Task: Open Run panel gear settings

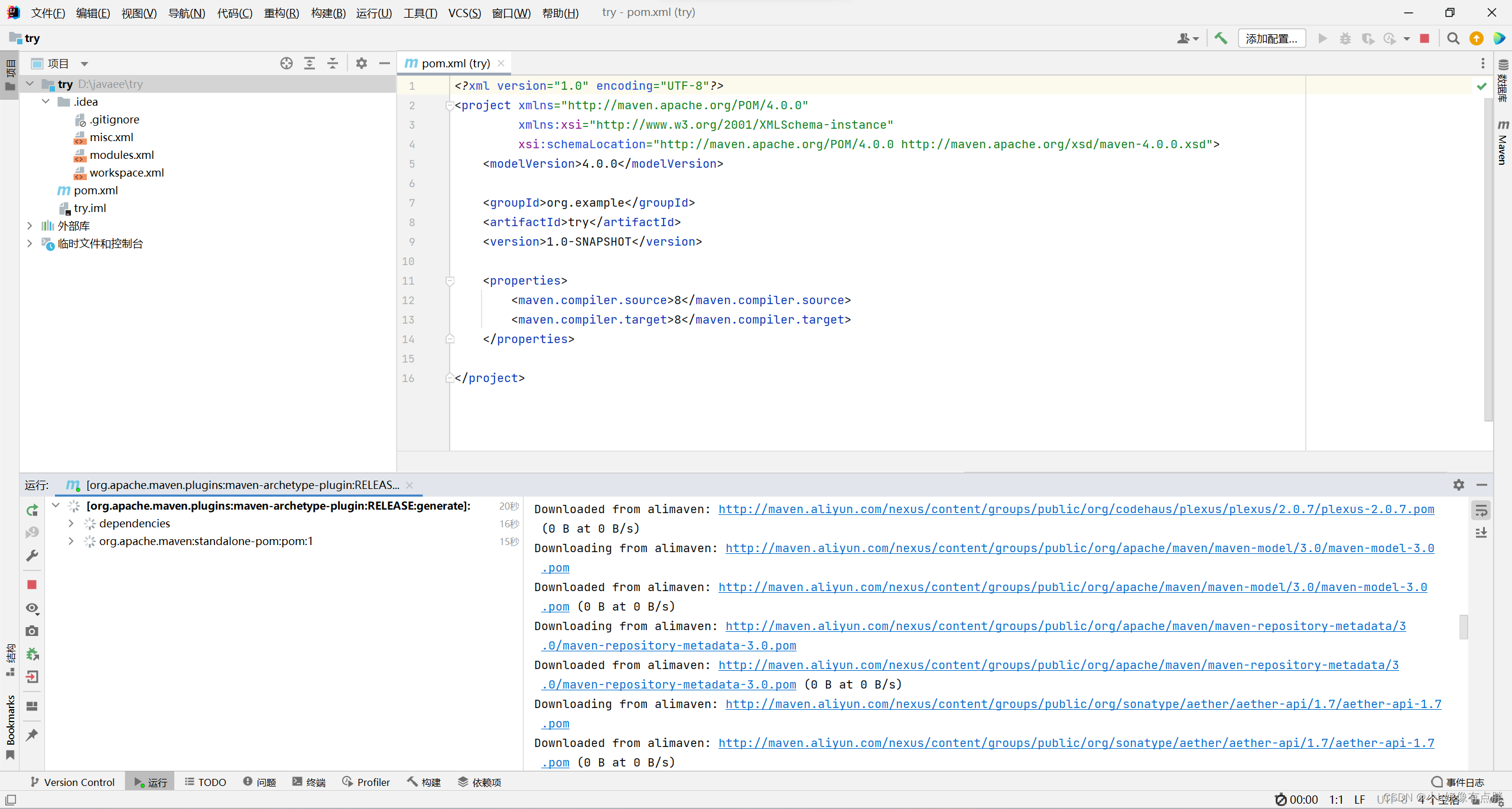Action: [1459, 485]
